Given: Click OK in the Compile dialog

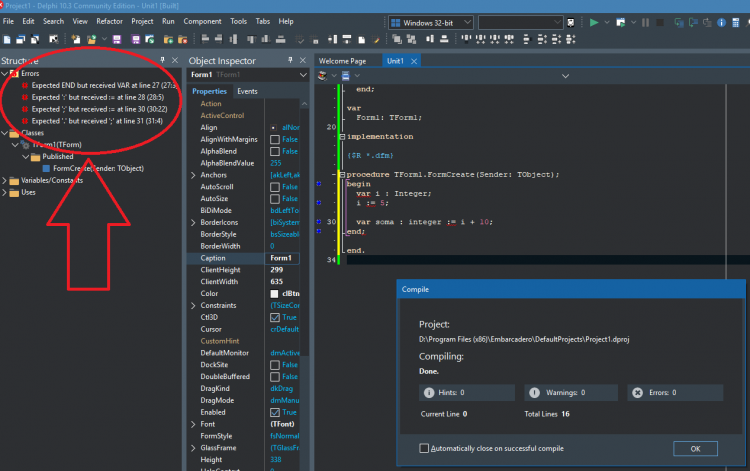Looking at the screenshot, I should (x=695, y=449).
